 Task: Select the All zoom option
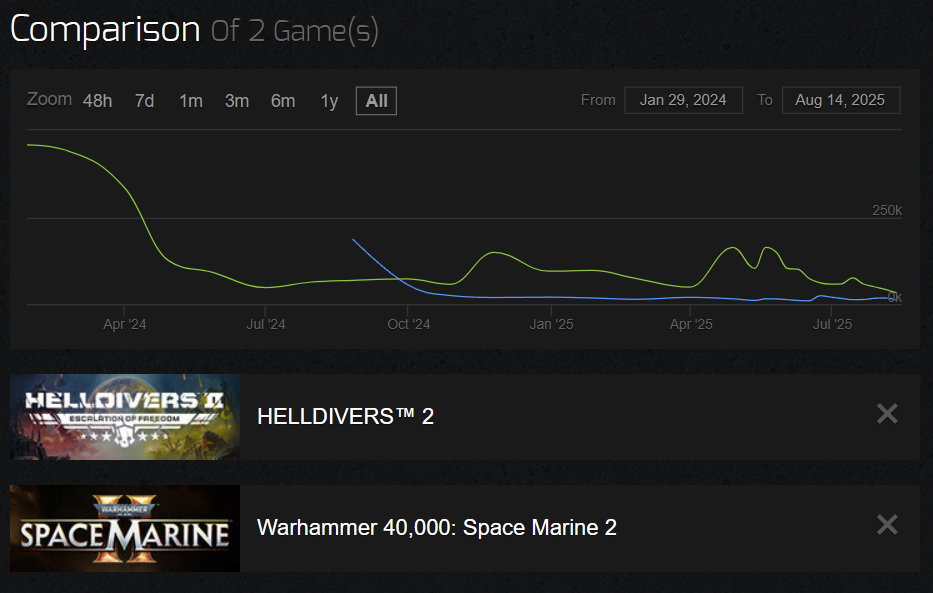376,101
